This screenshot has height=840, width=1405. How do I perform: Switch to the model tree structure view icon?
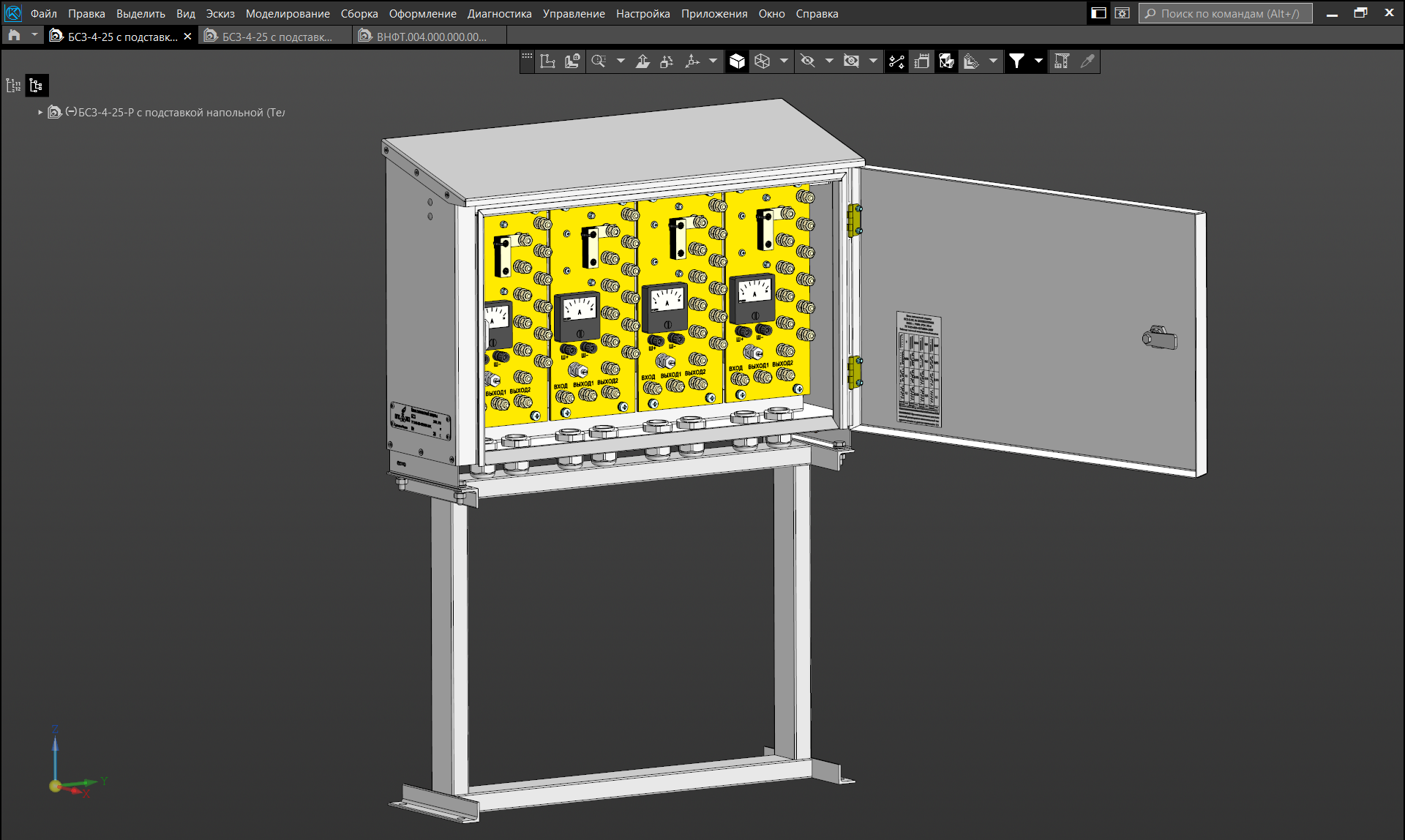pos(36,86)
